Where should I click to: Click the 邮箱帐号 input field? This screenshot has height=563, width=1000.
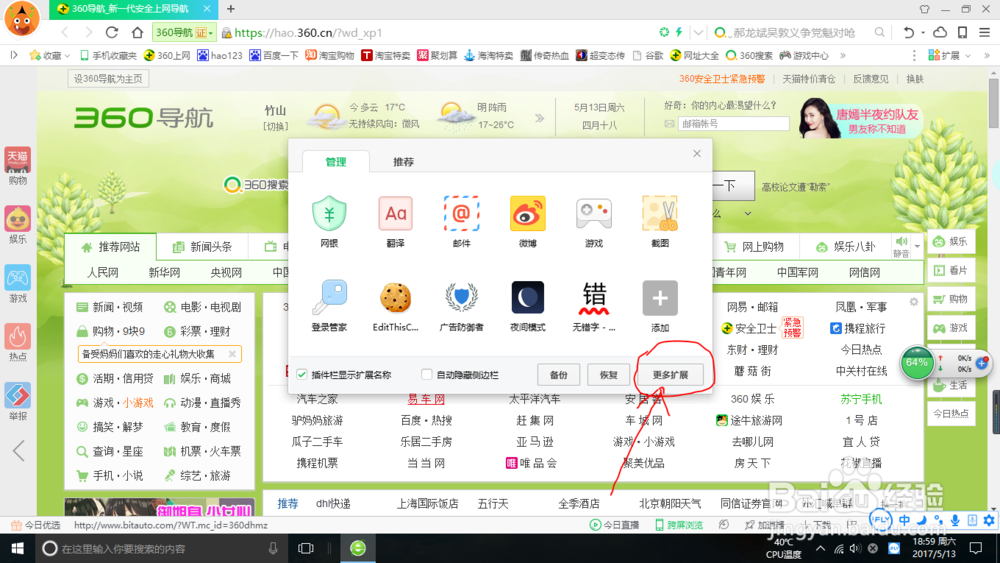[x=733, y=124]
